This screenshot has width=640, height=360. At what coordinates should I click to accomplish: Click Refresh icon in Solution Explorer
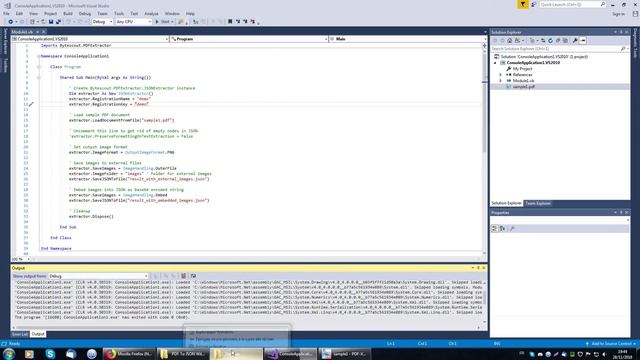click(550, 40)
